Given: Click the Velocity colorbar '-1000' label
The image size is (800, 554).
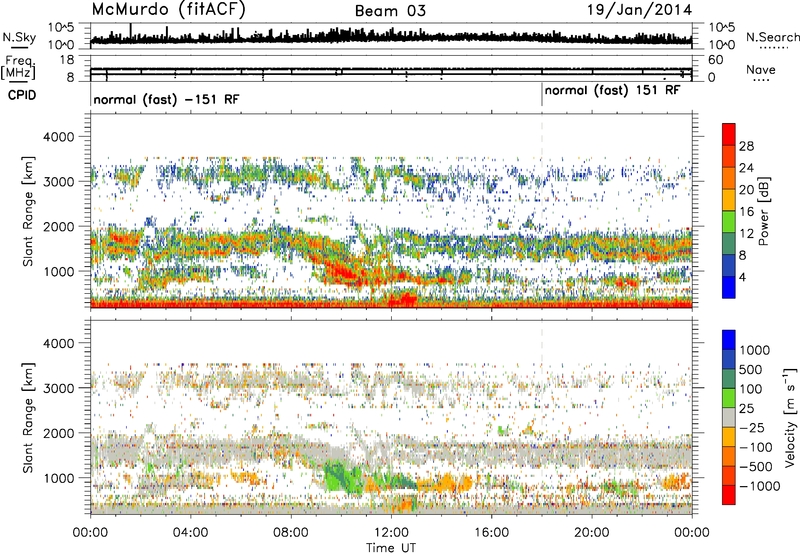Looking at the screenshot, I should (x=759, y=486).
